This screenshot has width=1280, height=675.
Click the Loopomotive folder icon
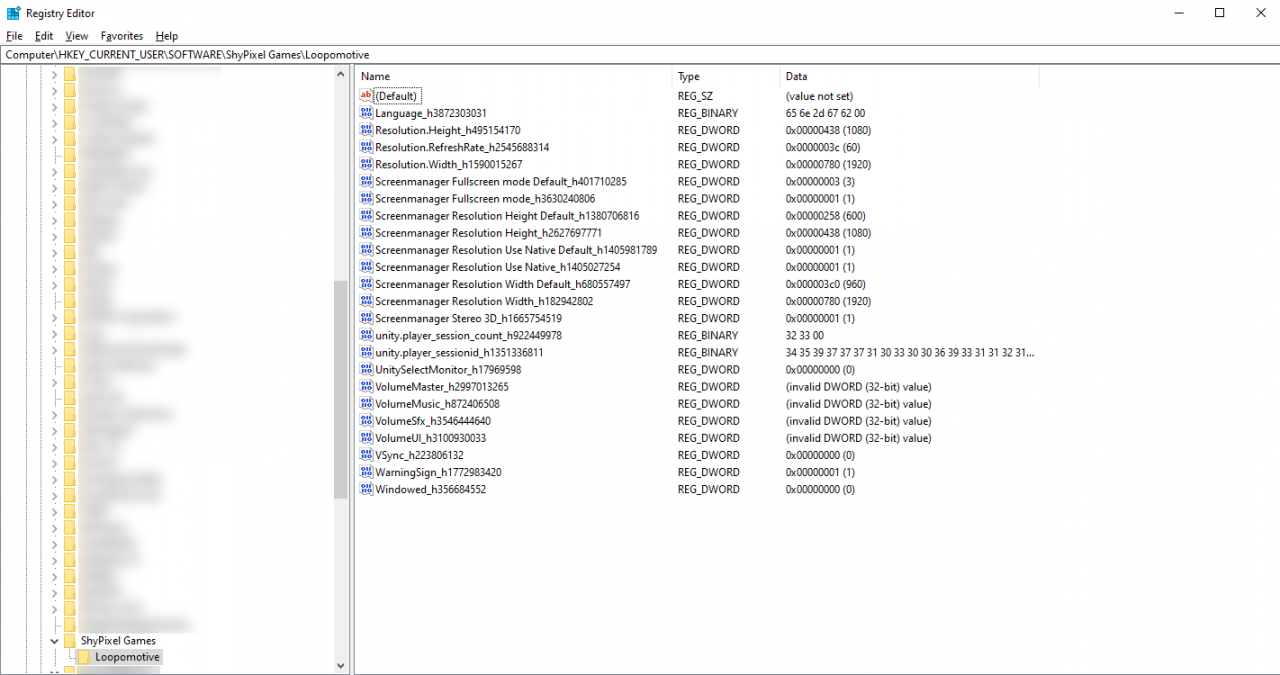point(85,657)
